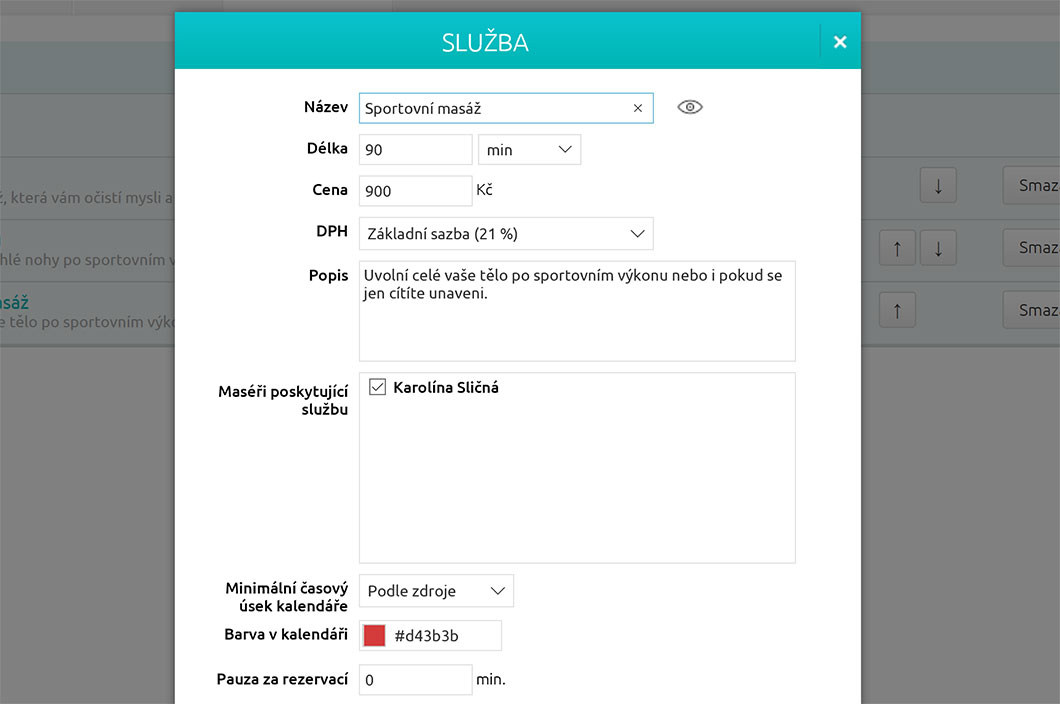Open the min duration unit dropdown
1060x704 pixels.
tap(529, 150)
